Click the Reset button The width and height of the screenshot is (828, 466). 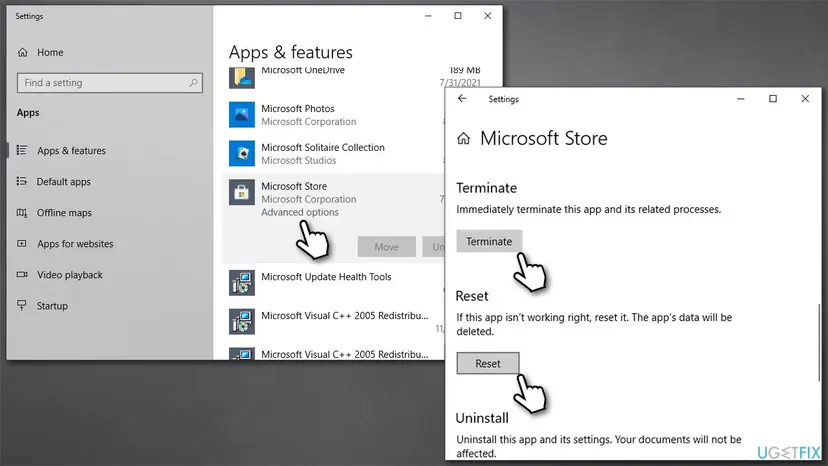(x=488, y=364)
